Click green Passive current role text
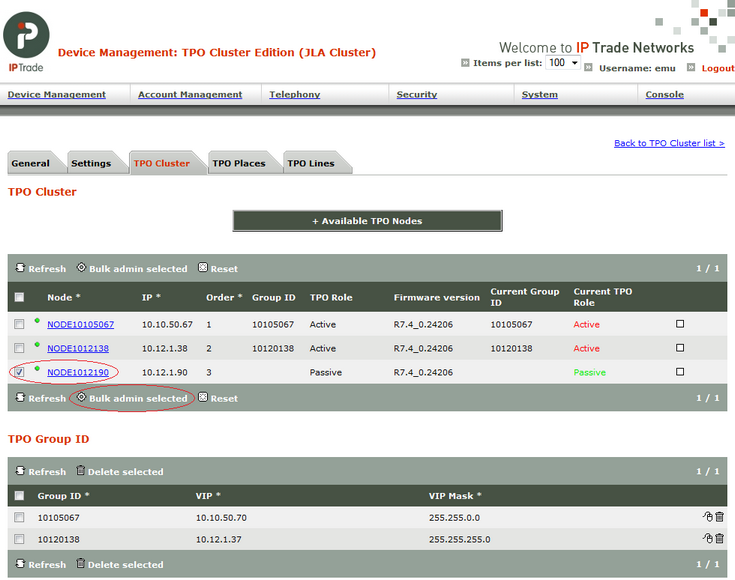735x580 pixels. point(590,372)
